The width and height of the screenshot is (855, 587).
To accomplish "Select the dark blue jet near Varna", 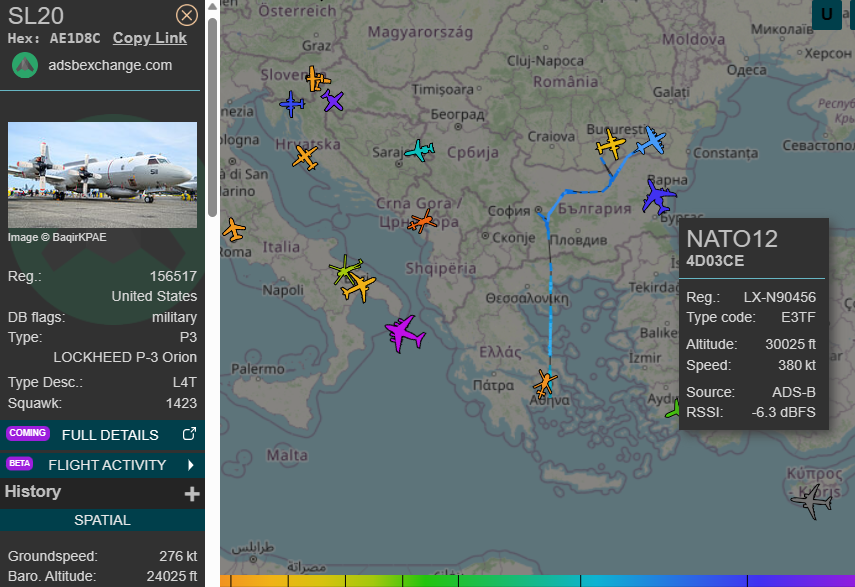I will click(658, 196).
